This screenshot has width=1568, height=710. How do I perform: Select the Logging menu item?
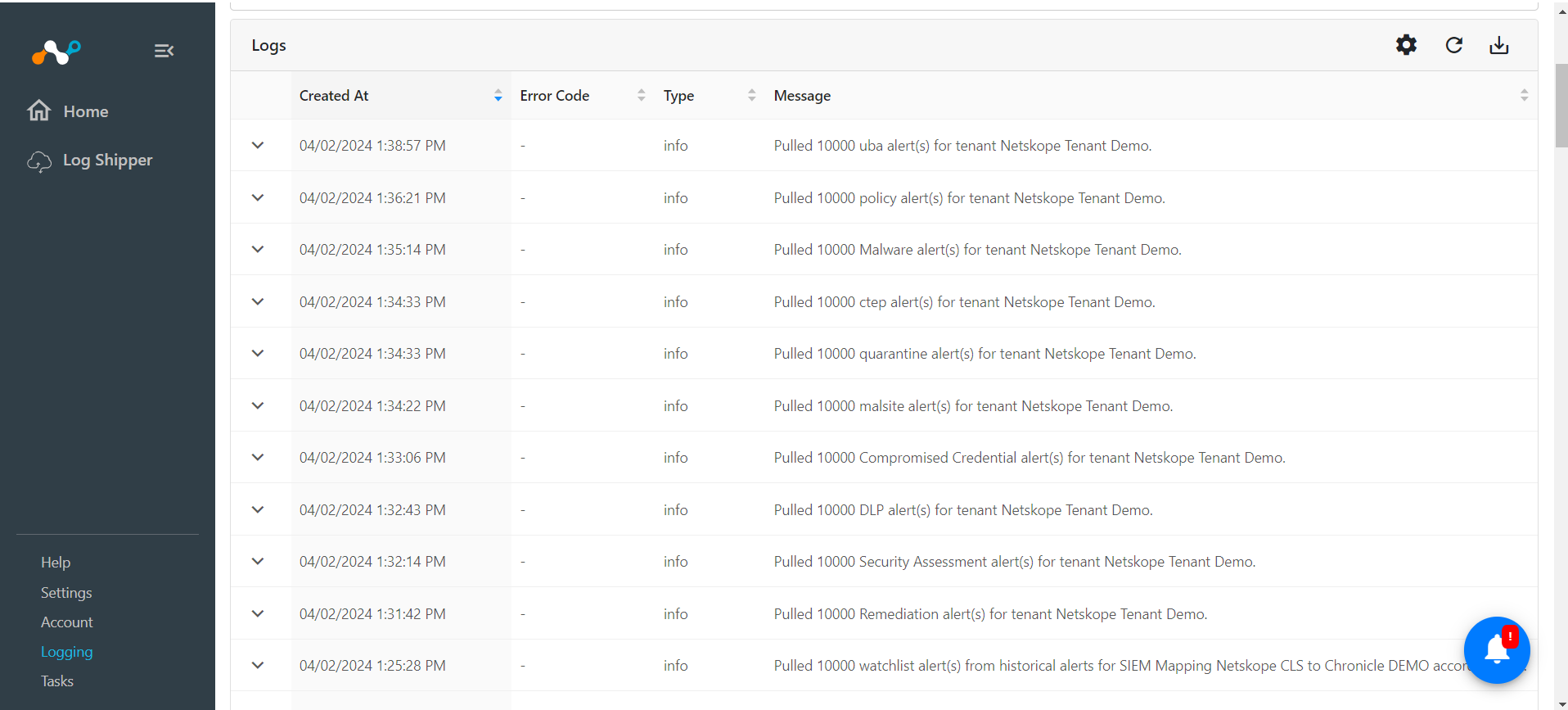tap(67, 652)
